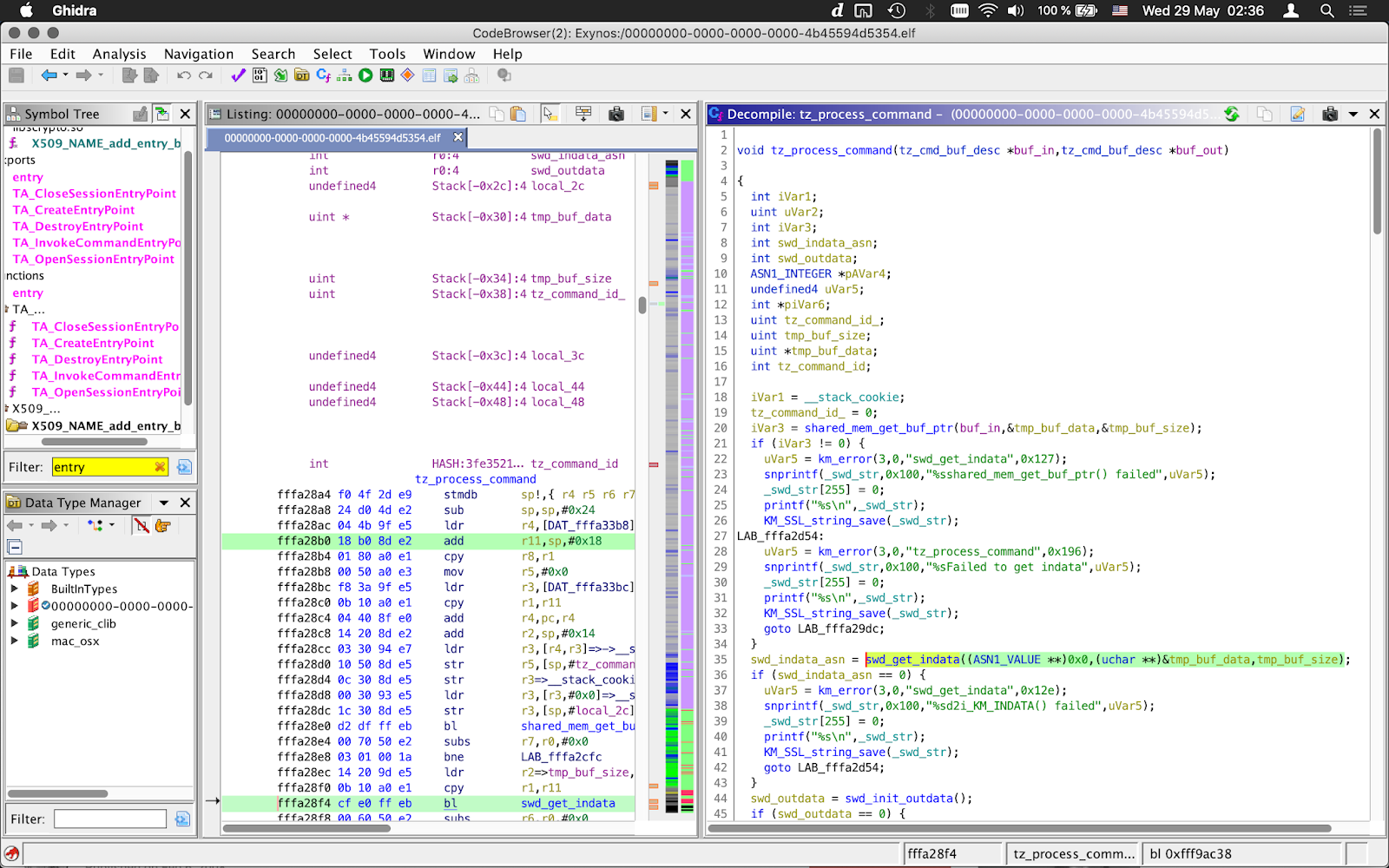1389x868 pixels.
Task: Expand the generic_clib archive node
Action: tap(14, 623)
